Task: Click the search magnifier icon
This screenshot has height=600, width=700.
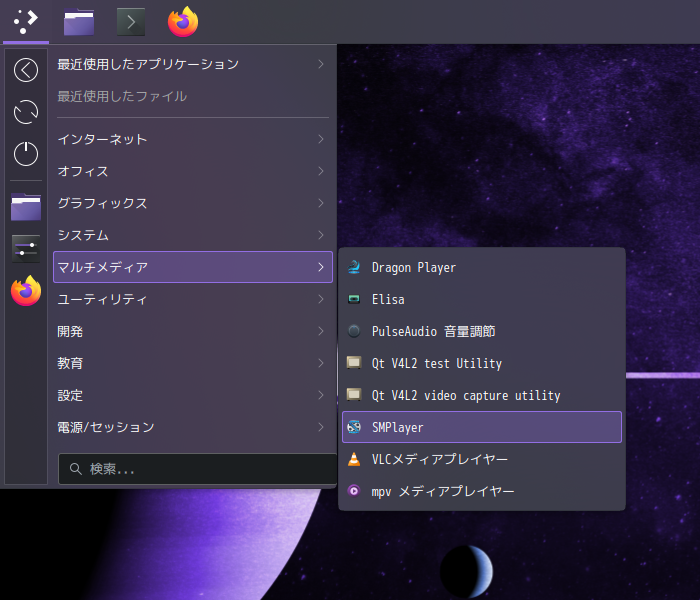Action: click(75, 469)
